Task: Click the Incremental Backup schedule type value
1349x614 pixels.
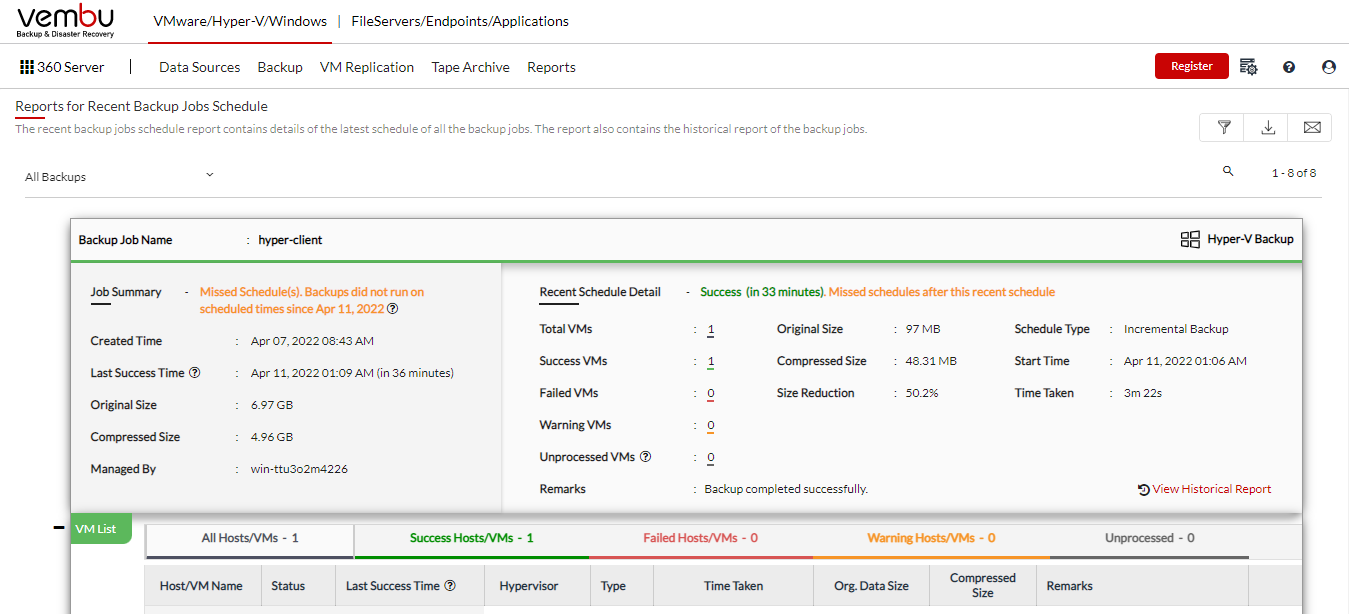Action: [x=1176, y=329]
